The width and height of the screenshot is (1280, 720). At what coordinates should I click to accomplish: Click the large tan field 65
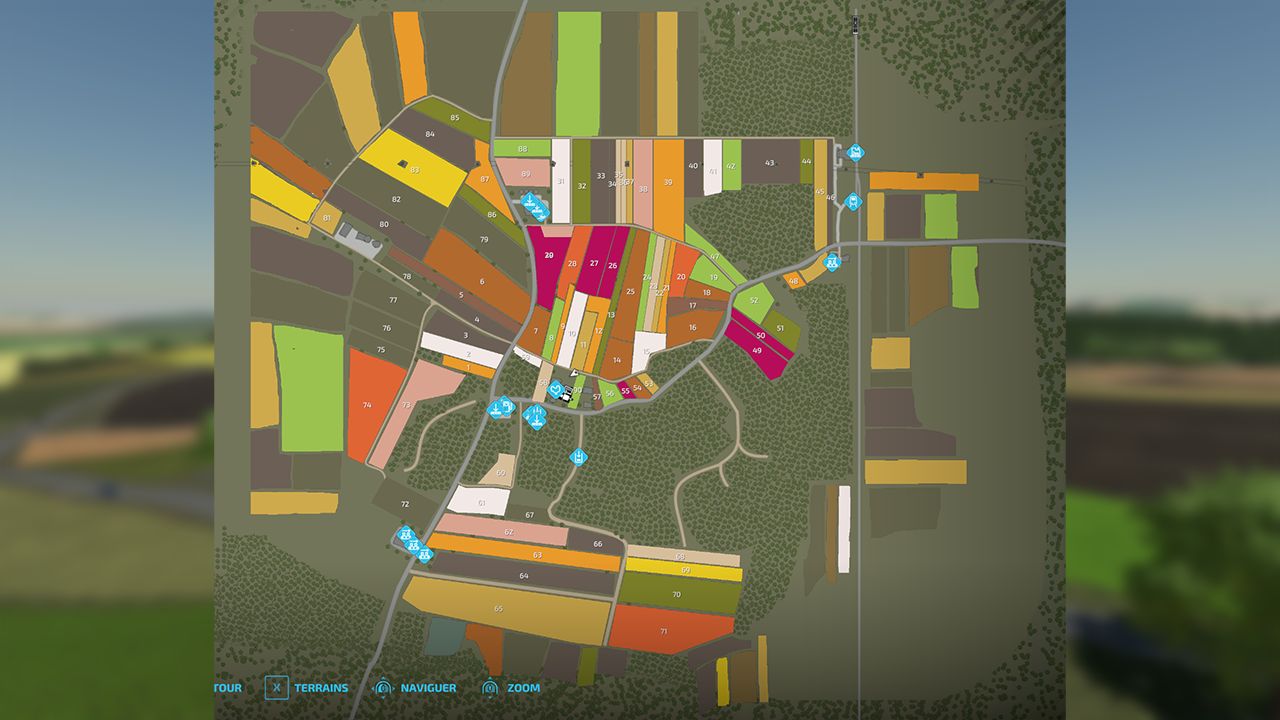coord(506,610)
